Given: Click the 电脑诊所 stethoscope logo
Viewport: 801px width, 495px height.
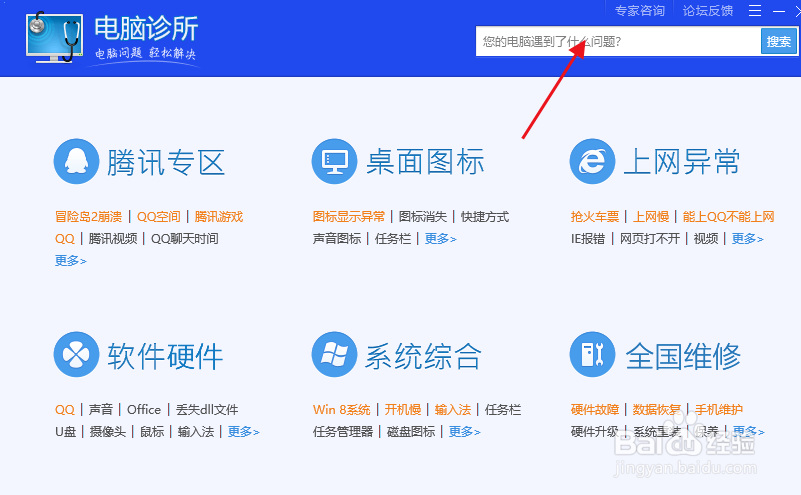Looking at the screenshot, I should (x=55, y=37).
